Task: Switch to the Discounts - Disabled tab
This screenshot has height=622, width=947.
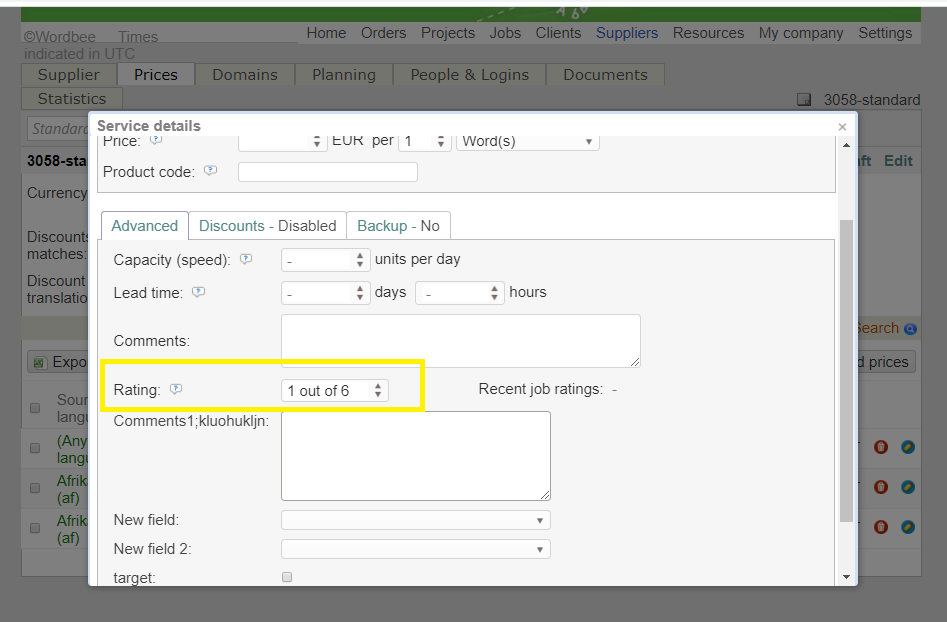Action: [x=267, y=226]
